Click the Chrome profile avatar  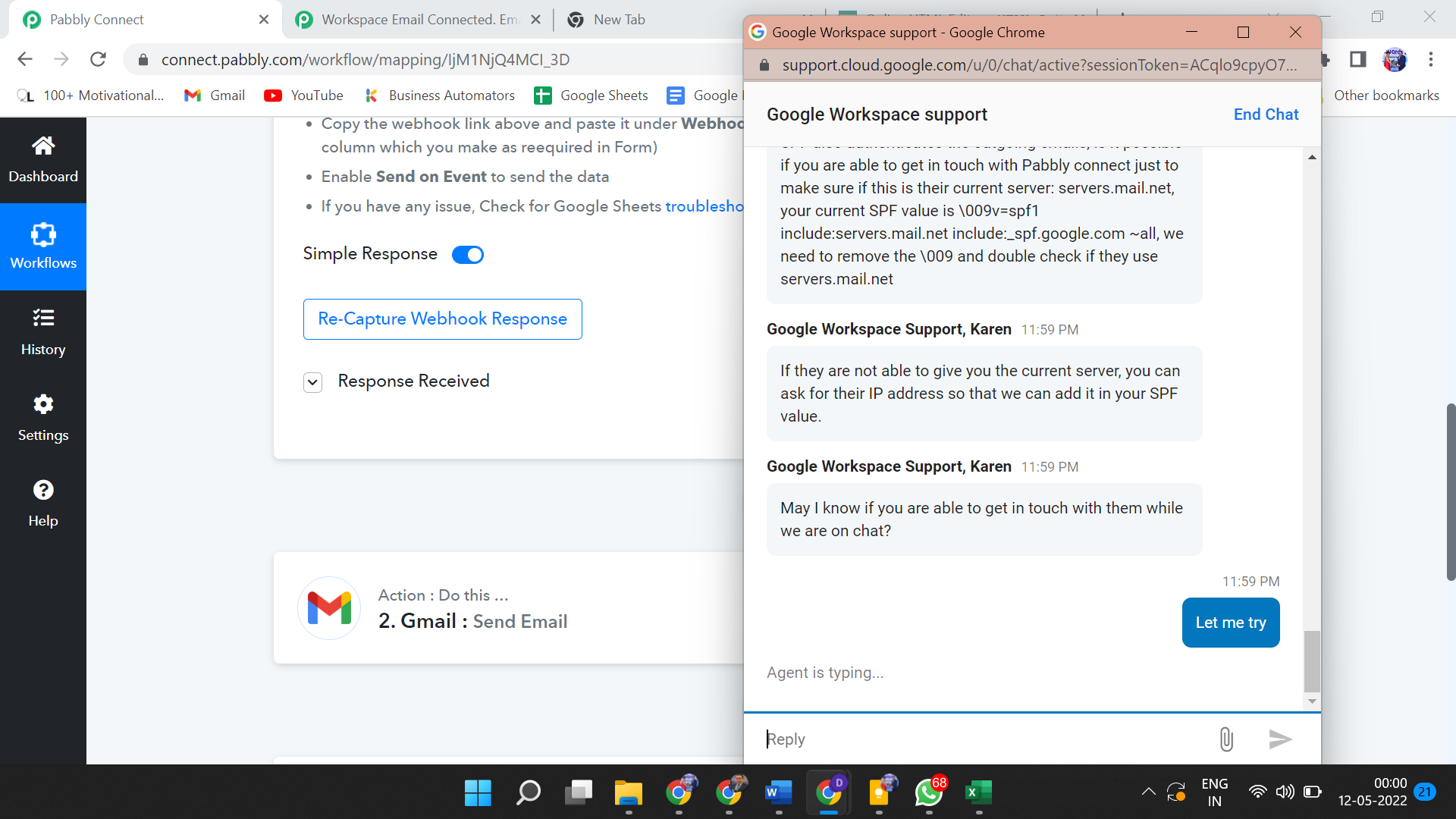[1395, 59]
